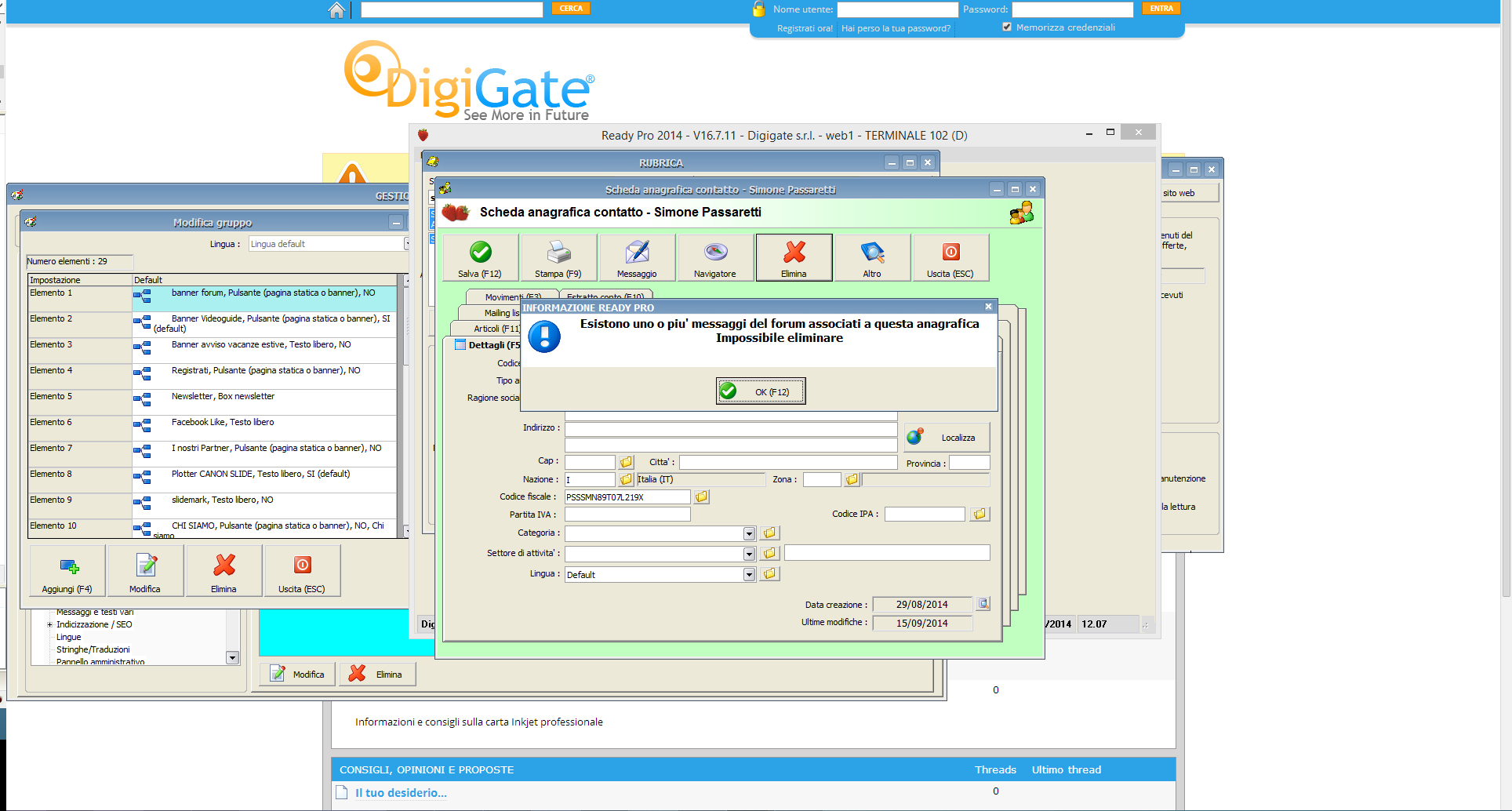
Task: Click the lookup icon beside the Zona field
Action: [852, 479]
